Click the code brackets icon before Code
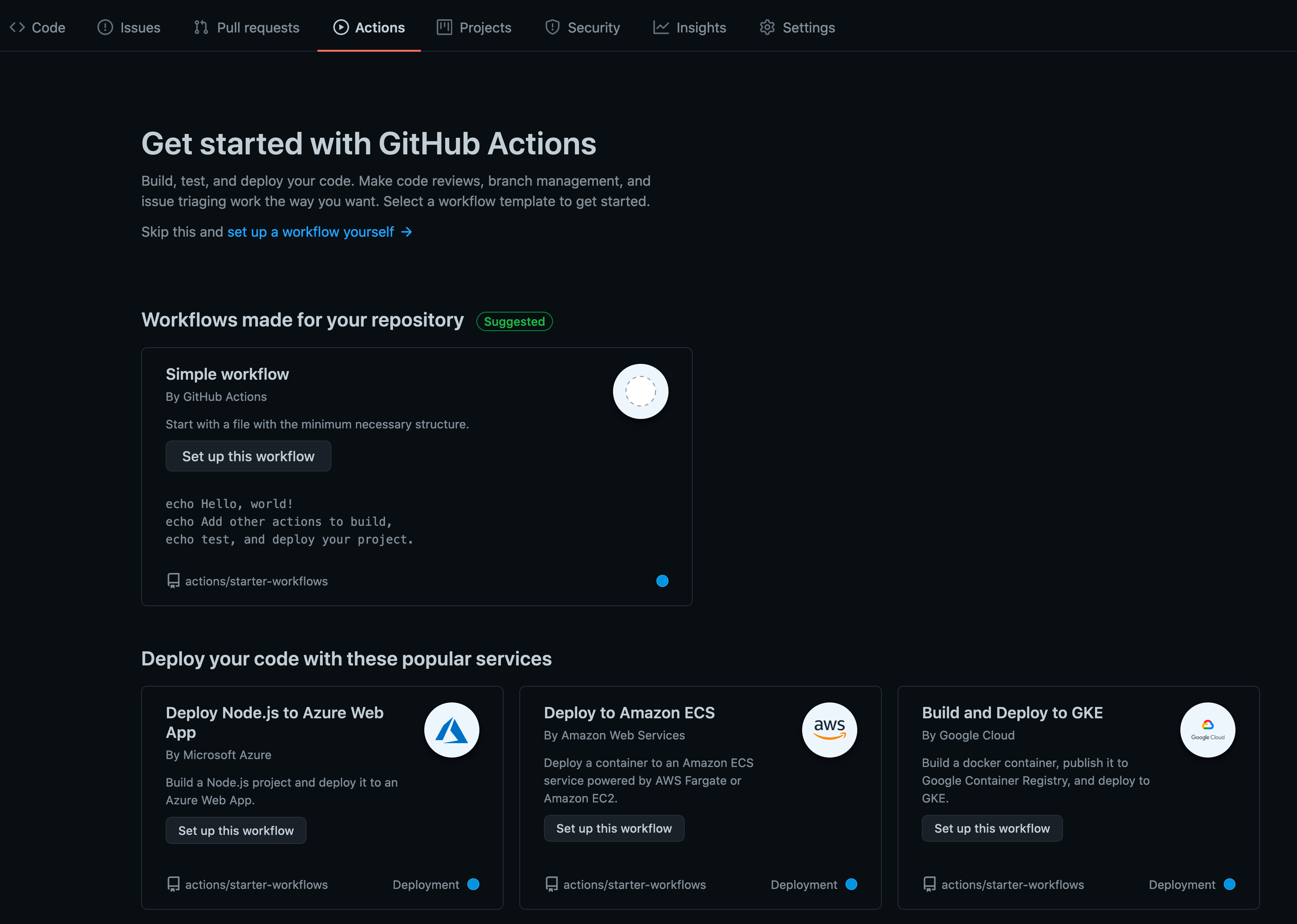1297x924 pixels. 17,27
